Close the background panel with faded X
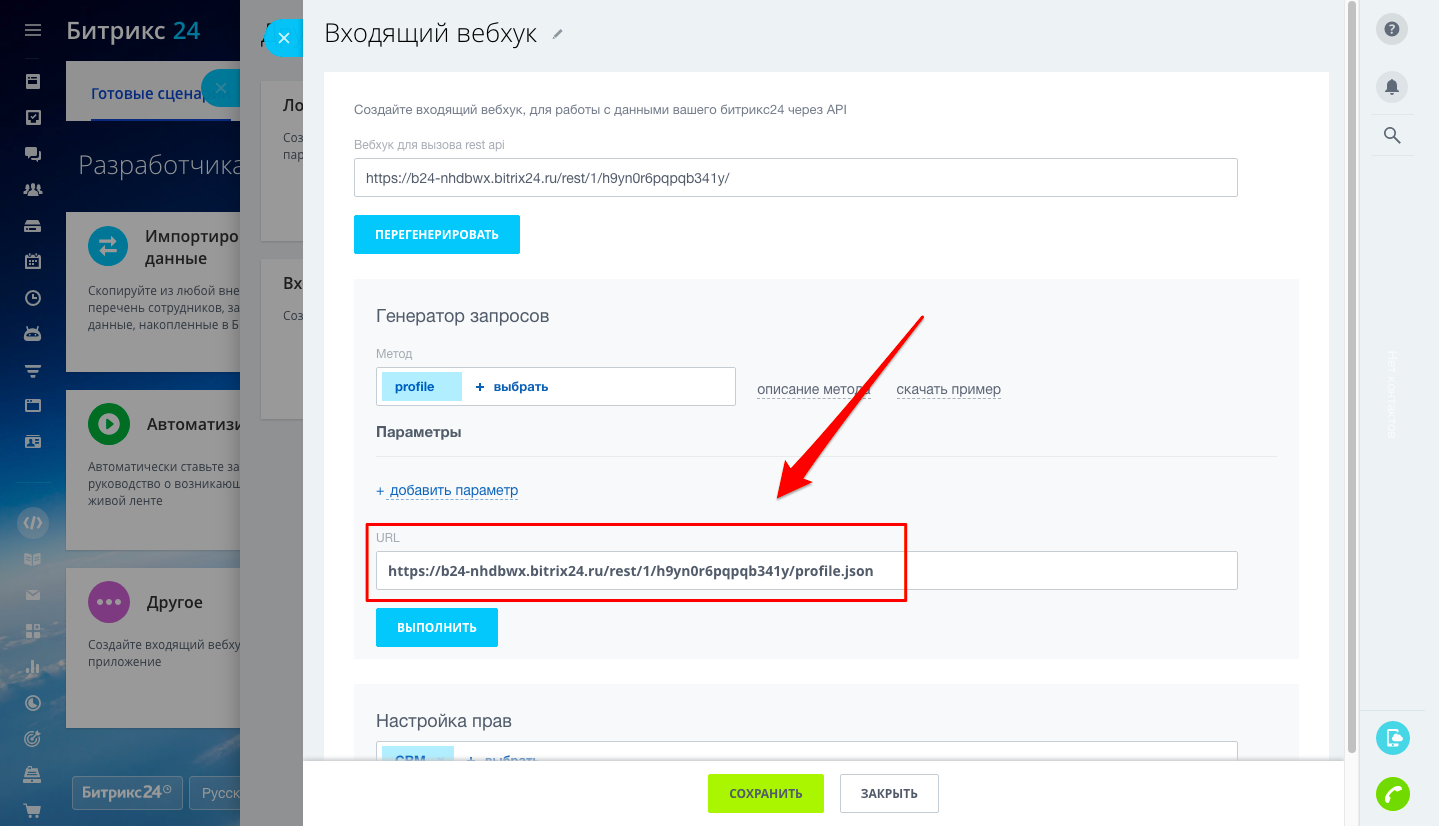1439x826 pixels. 221,88
